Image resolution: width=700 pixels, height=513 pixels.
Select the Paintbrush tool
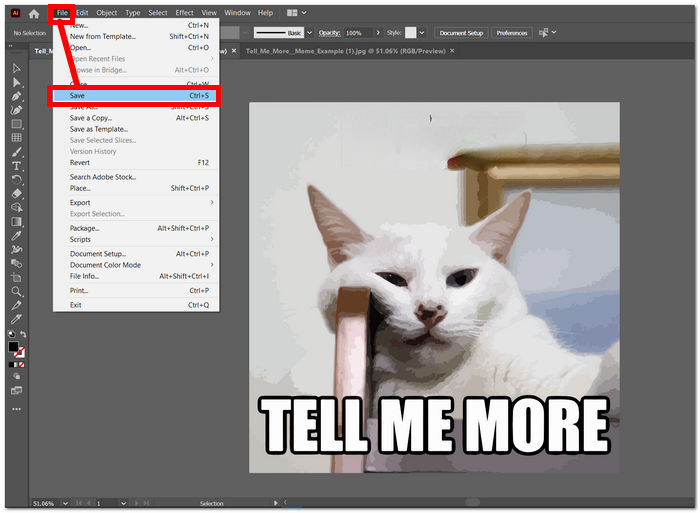pos(17,152)
